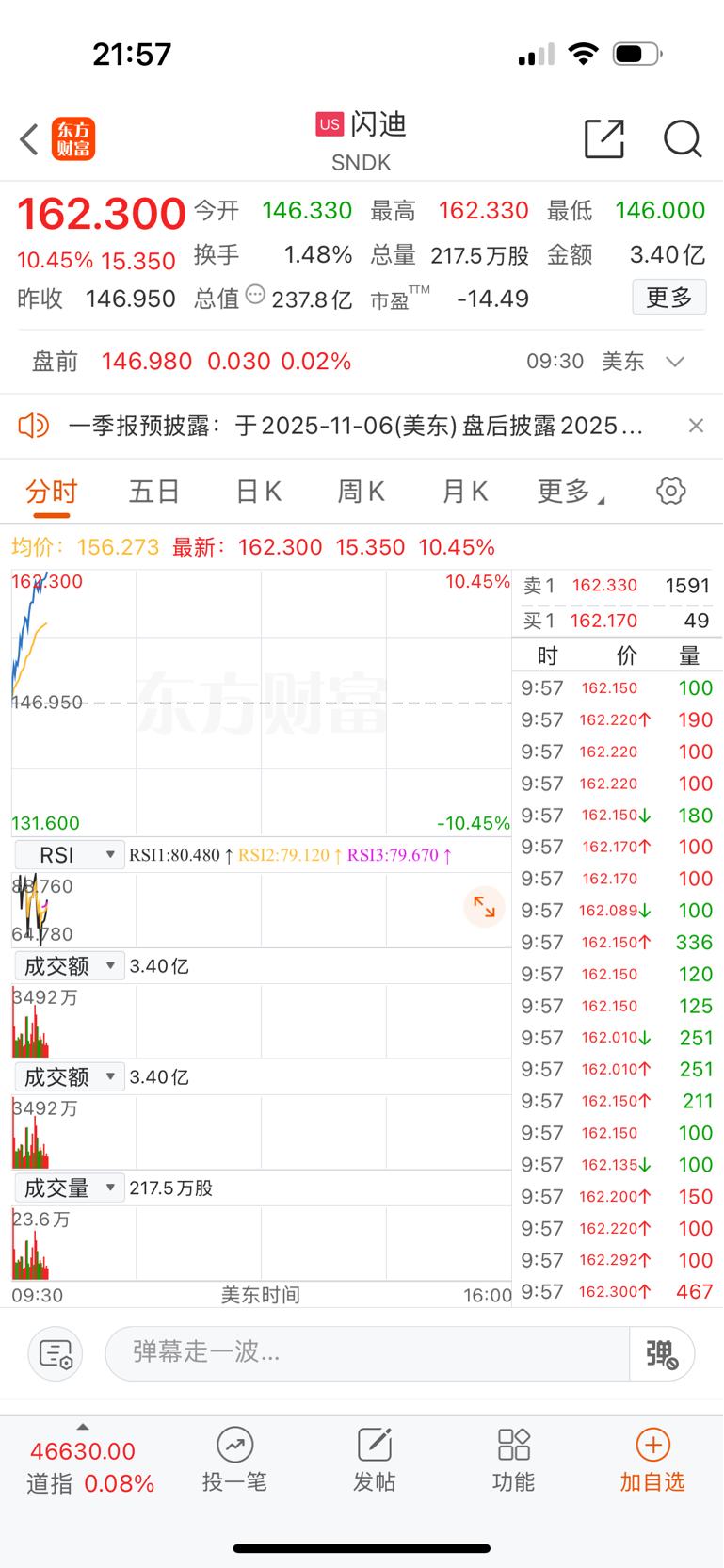The image size is (724, 1568).
Task: Tap trade row with volume 336
Action: tap(617, 942)
